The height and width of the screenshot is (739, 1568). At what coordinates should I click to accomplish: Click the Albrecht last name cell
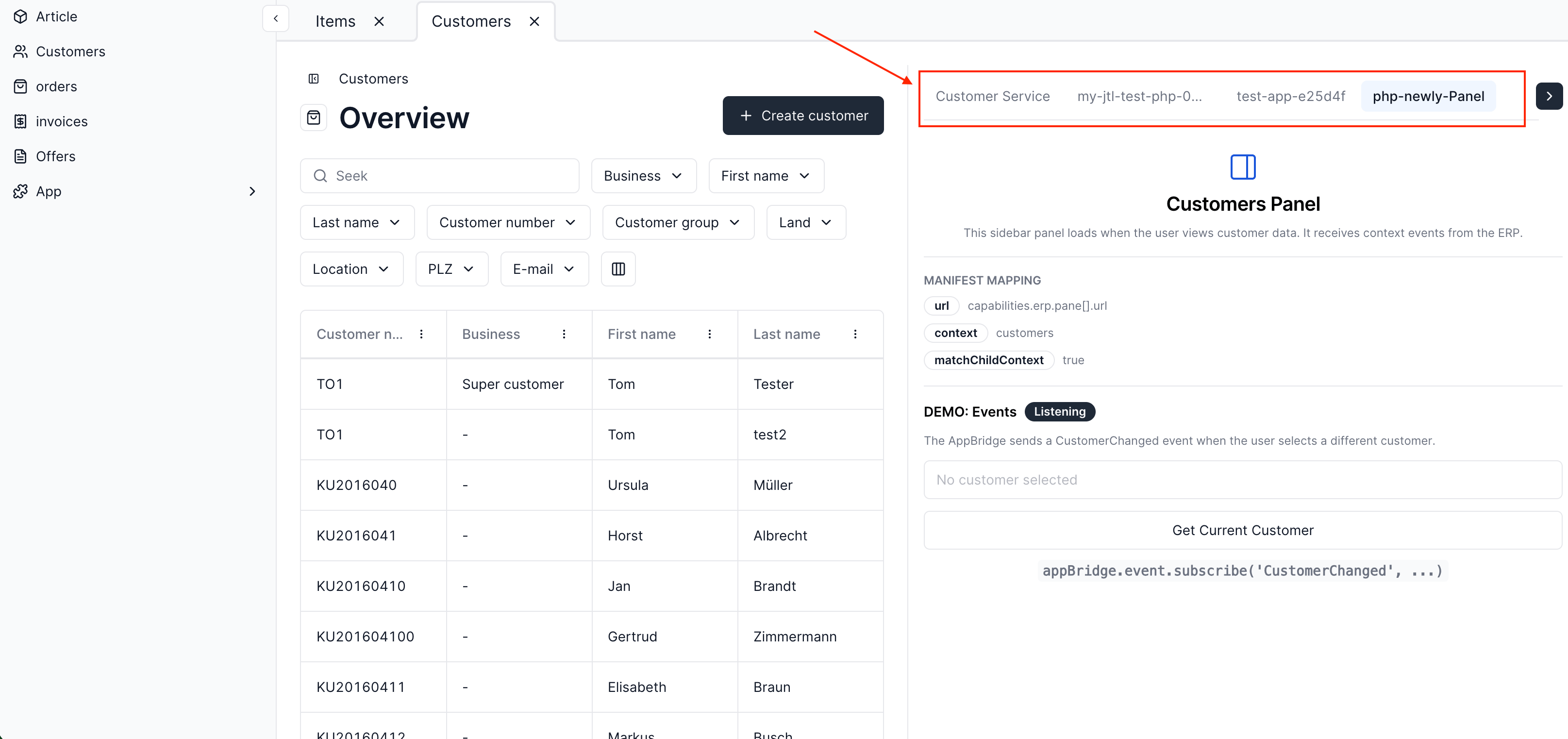810,536
